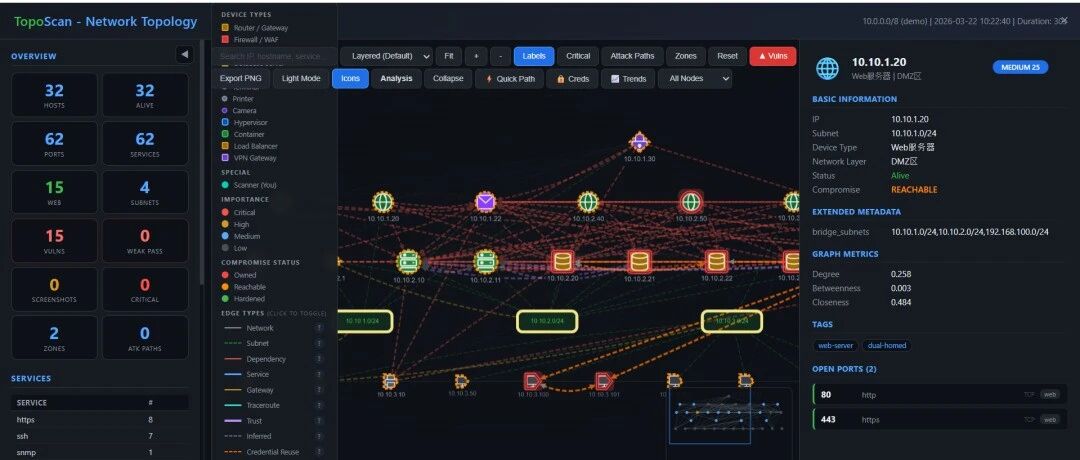Click the 10.10.2.0/24 subnet box
This screenshot has width=1080, height=460.
click(x=547, y=322)
